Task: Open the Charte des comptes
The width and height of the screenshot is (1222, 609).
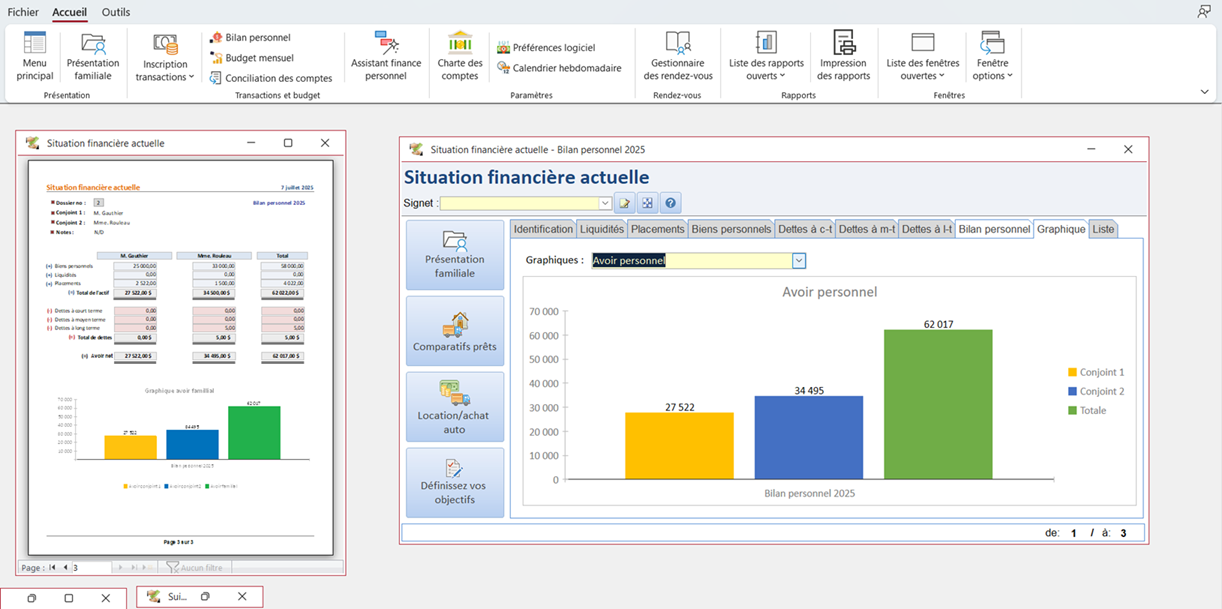Action: click(460, 56)
